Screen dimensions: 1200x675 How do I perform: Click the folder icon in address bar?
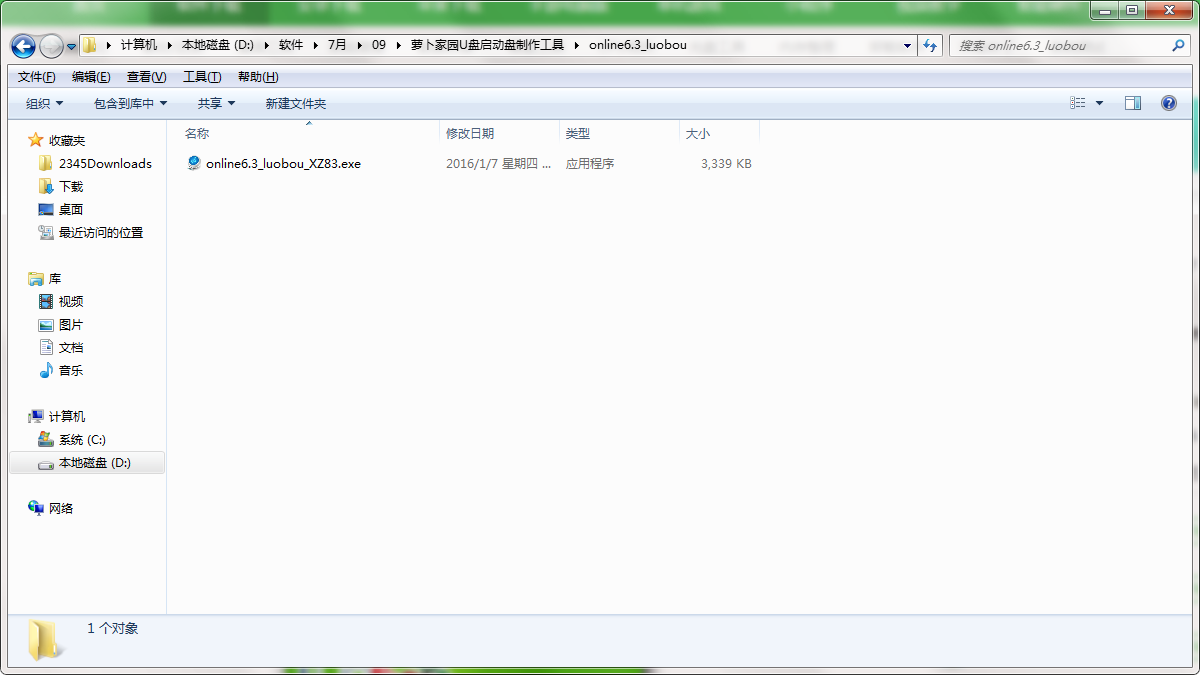click(x=90, y=45)
